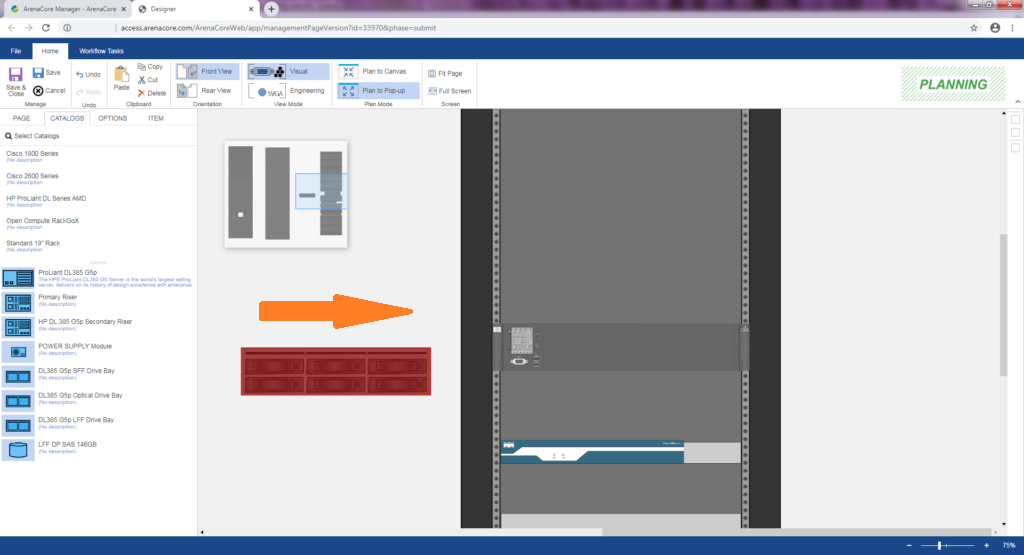Click the Redo button
This screenshot has height=555, width=1024.
[x=88, y=92]
